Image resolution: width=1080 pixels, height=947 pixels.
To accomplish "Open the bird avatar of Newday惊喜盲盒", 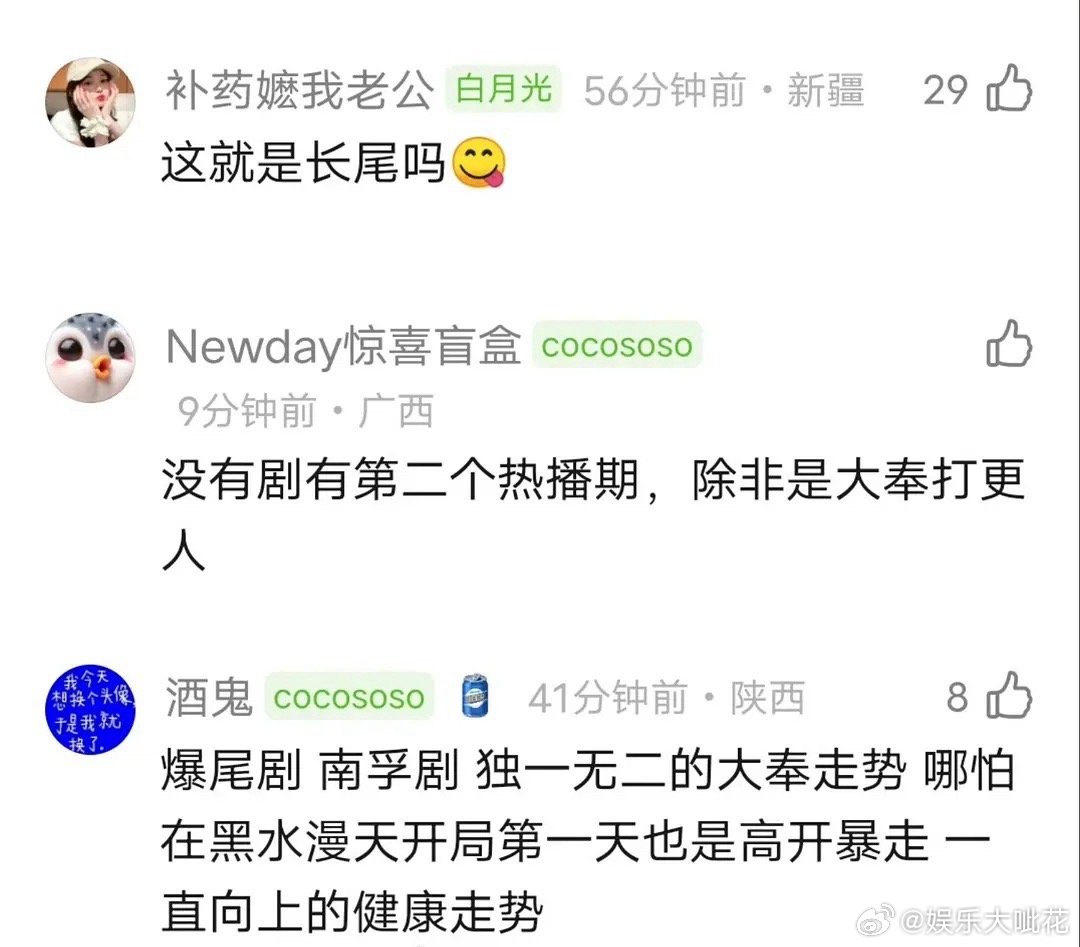I will [x=90, y=357].
